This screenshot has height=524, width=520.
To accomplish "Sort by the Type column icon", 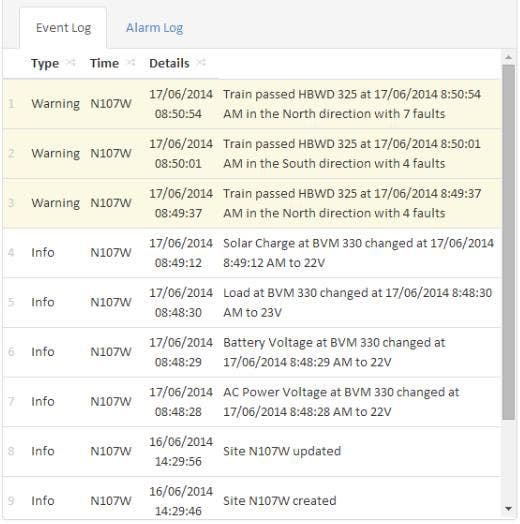I will click(x=71, y=62).
